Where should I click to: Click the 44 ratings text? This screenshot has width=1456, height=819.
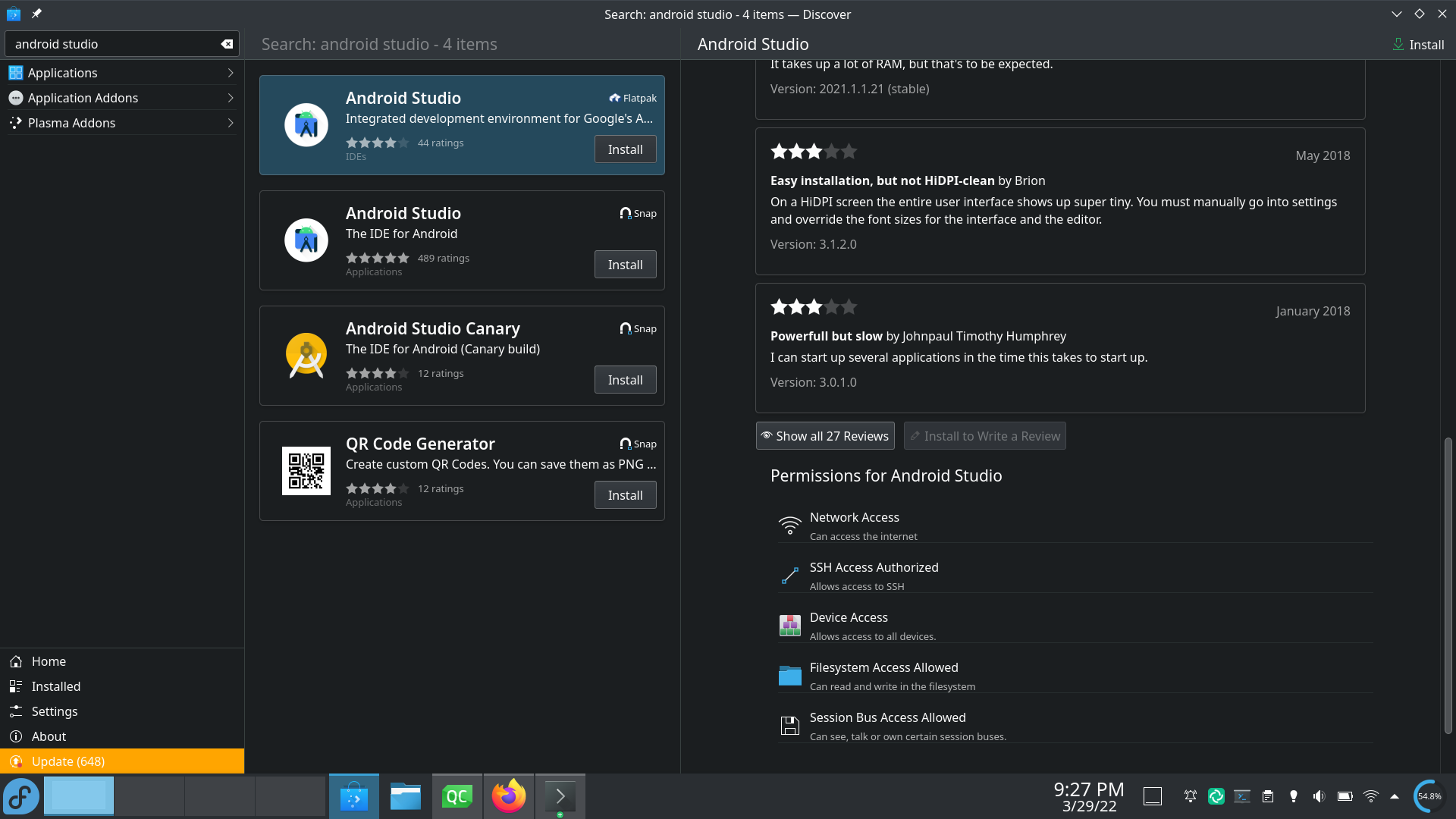441,143
